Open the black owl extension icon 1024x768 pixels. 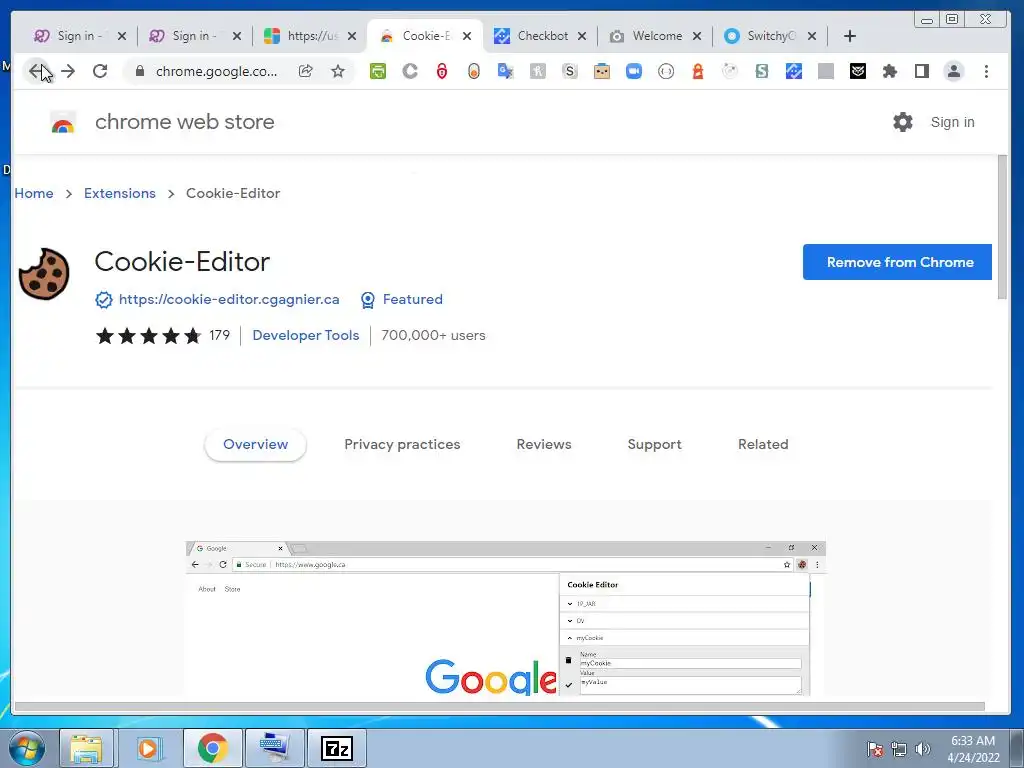point(857,71)
